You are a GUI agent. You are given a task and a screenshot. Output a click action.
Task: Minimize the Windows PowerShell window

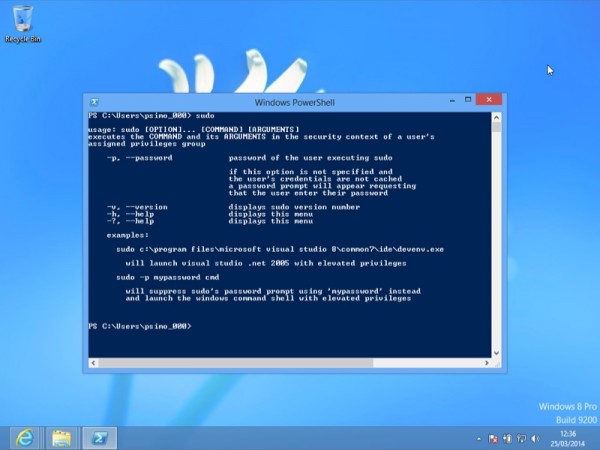coord(452,100)
